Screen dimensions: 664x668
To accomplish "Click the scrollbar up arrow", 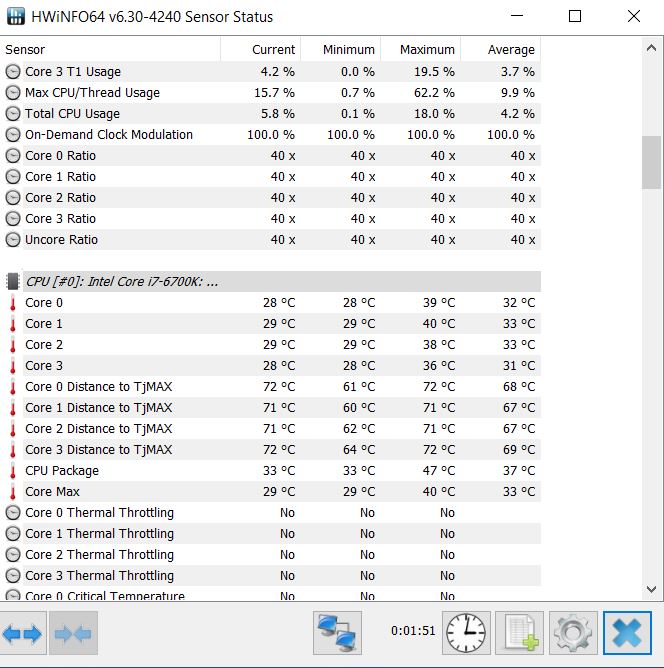I will tap(651, 48).
